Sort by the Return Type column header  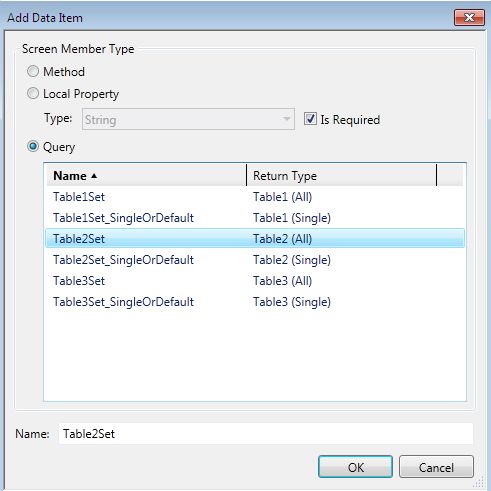pos(341,175)
